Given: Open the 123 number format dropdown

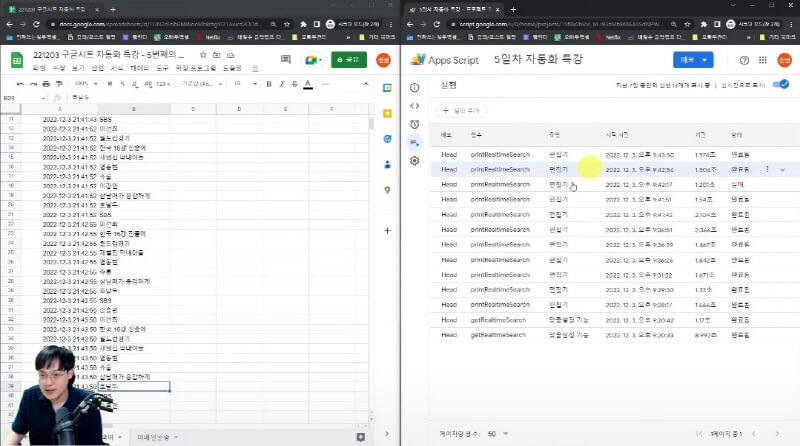Looking at the screenshot, I should click(x=163, y=84).
